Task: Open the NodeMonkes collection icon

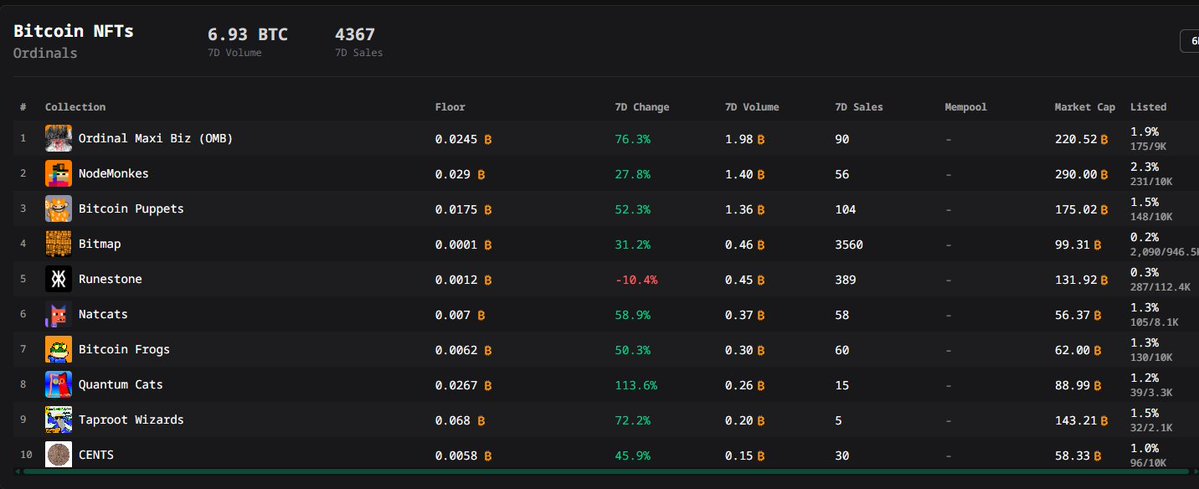Action: point(59,174)
